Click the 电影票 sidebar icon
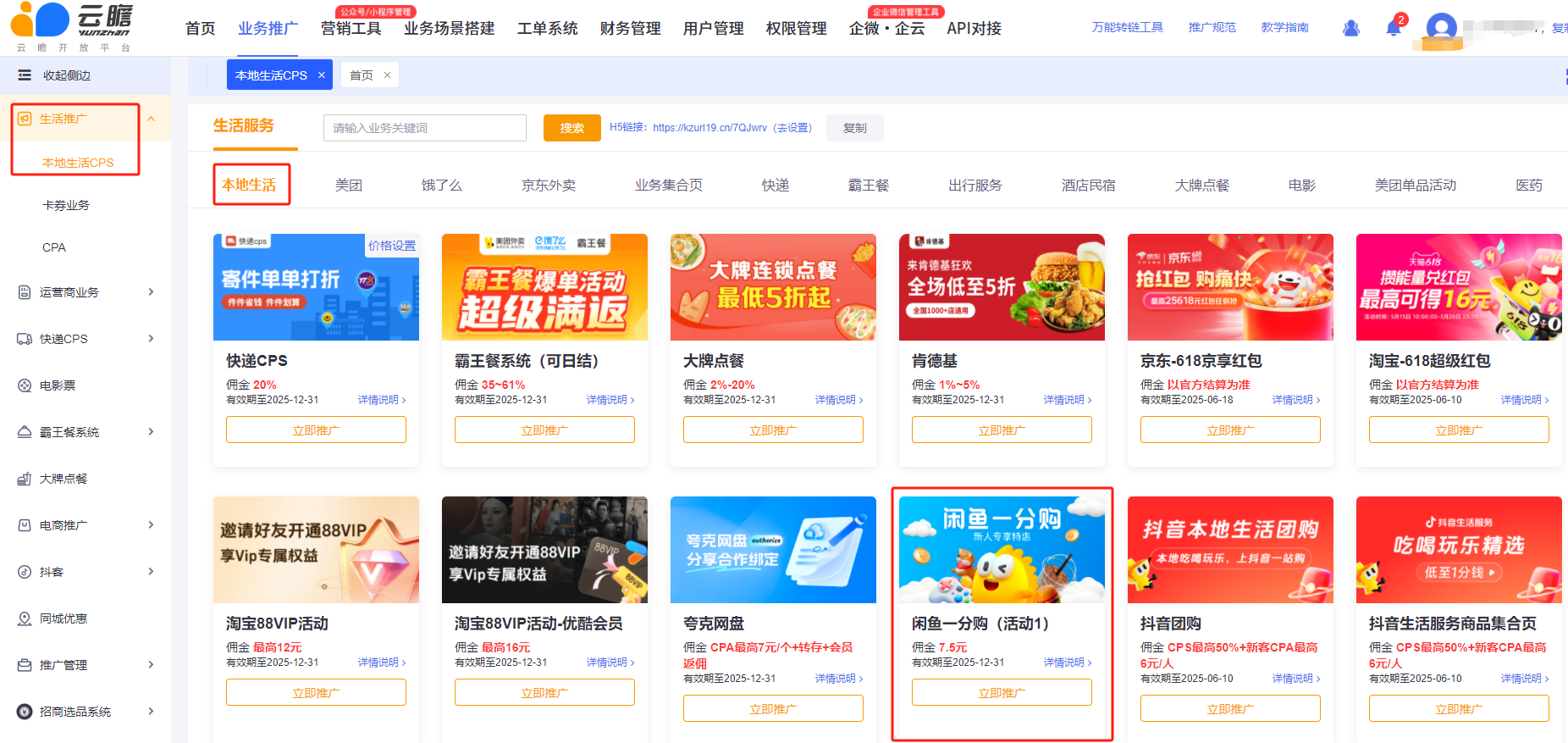The width and height of the screenshot is (1568, 743). tap(25, 385)
